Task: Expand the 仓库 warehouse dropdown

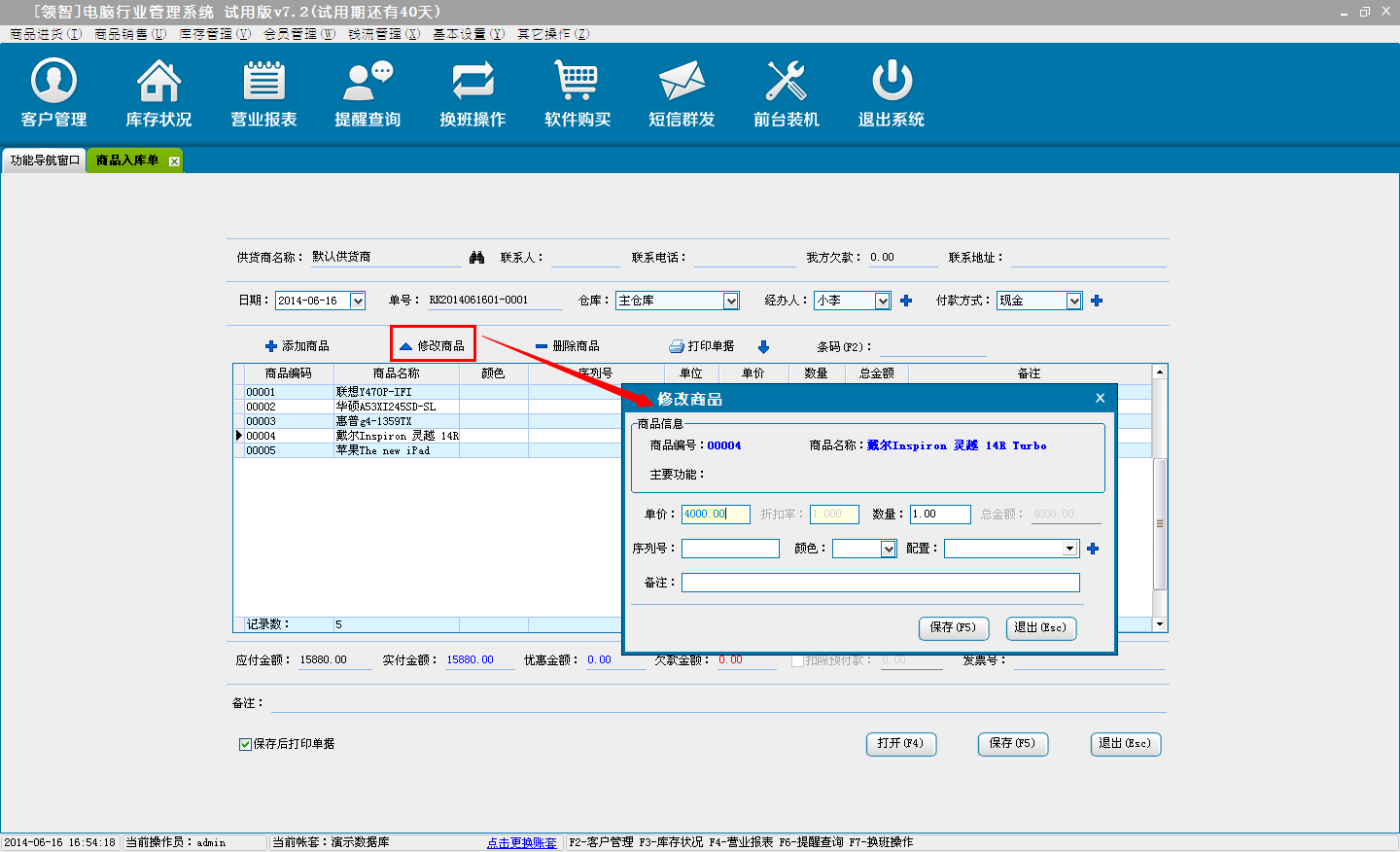Action: pos(731,302)
